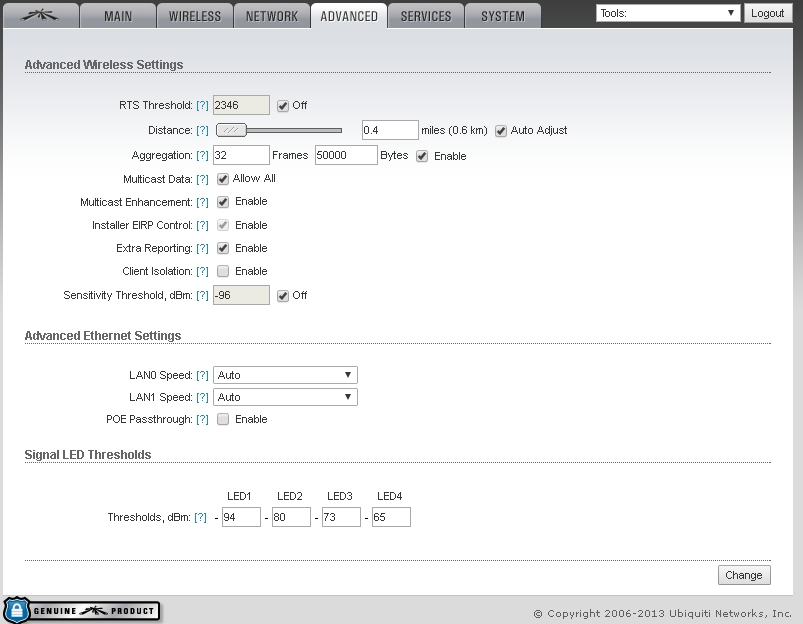Toggle RTS Threshold Off checkbox
This screenshot has width=803, height=624.
pos(283,106)
